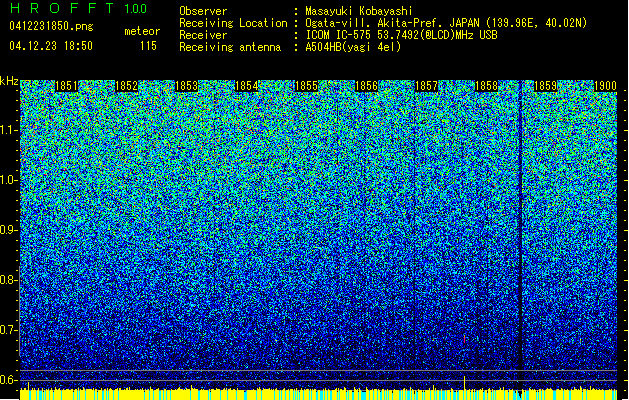Click the 0.6 kHz axis label

pos(8,380)
